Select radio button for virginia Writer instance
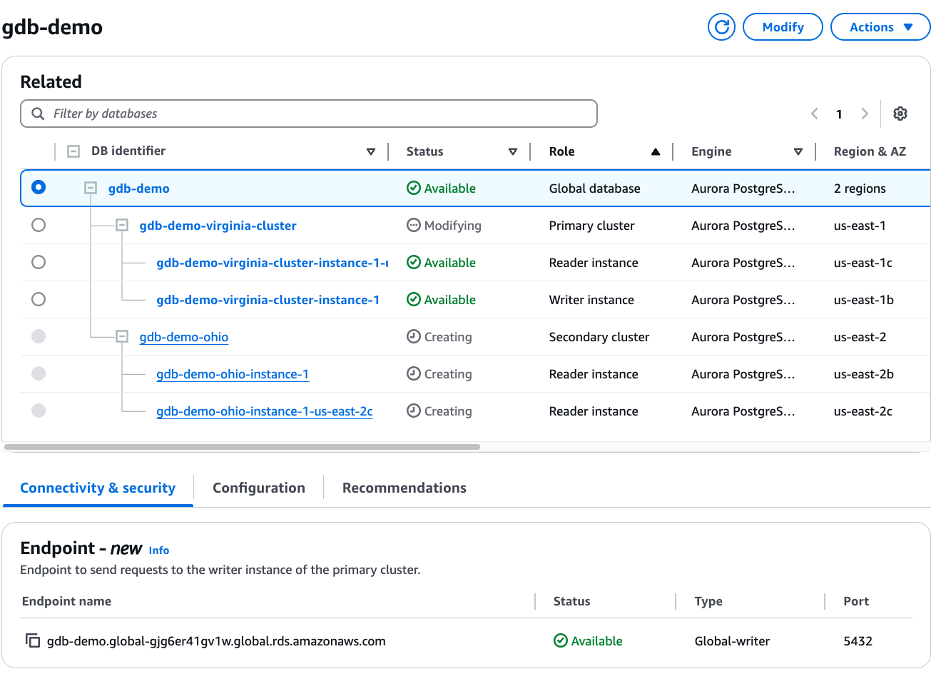 point(38,299)
